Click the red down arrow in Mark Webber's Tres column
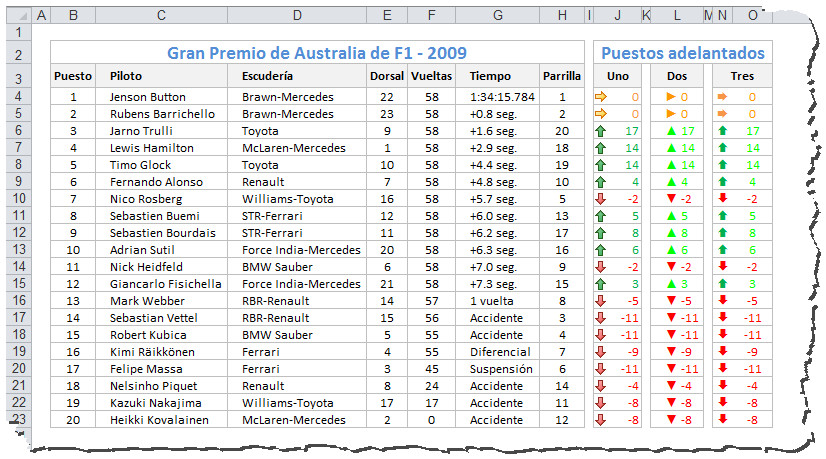 click(x=722, y=301)
